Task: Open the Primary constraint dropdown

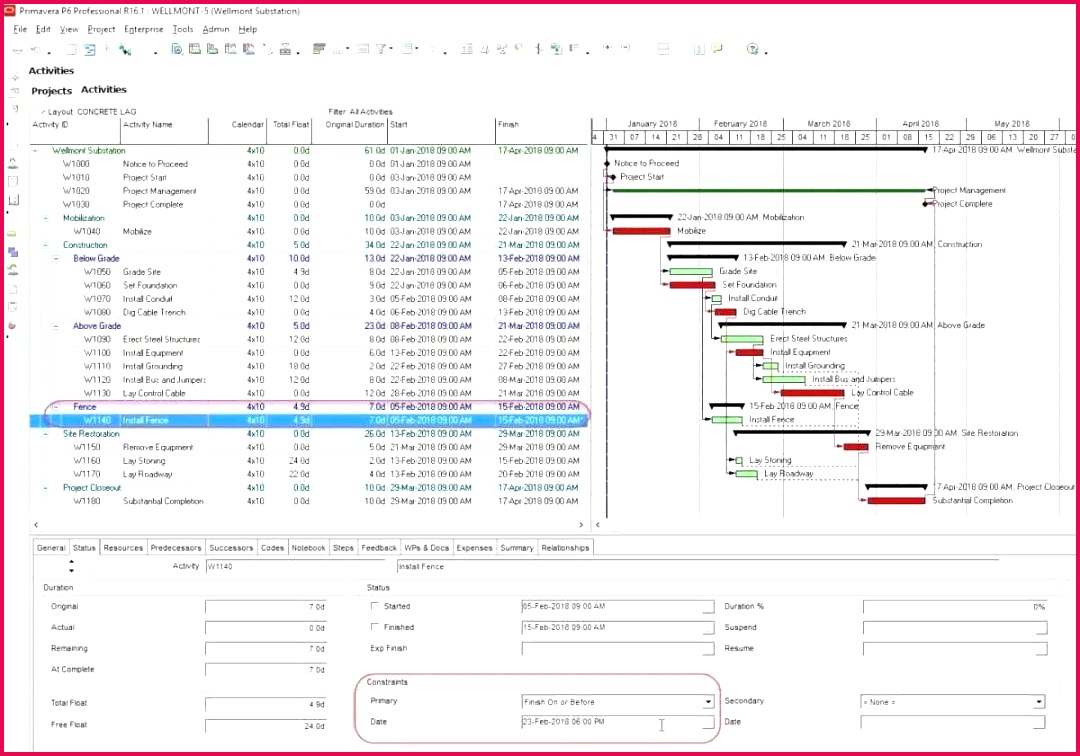Action: click(x=708, y=702)
